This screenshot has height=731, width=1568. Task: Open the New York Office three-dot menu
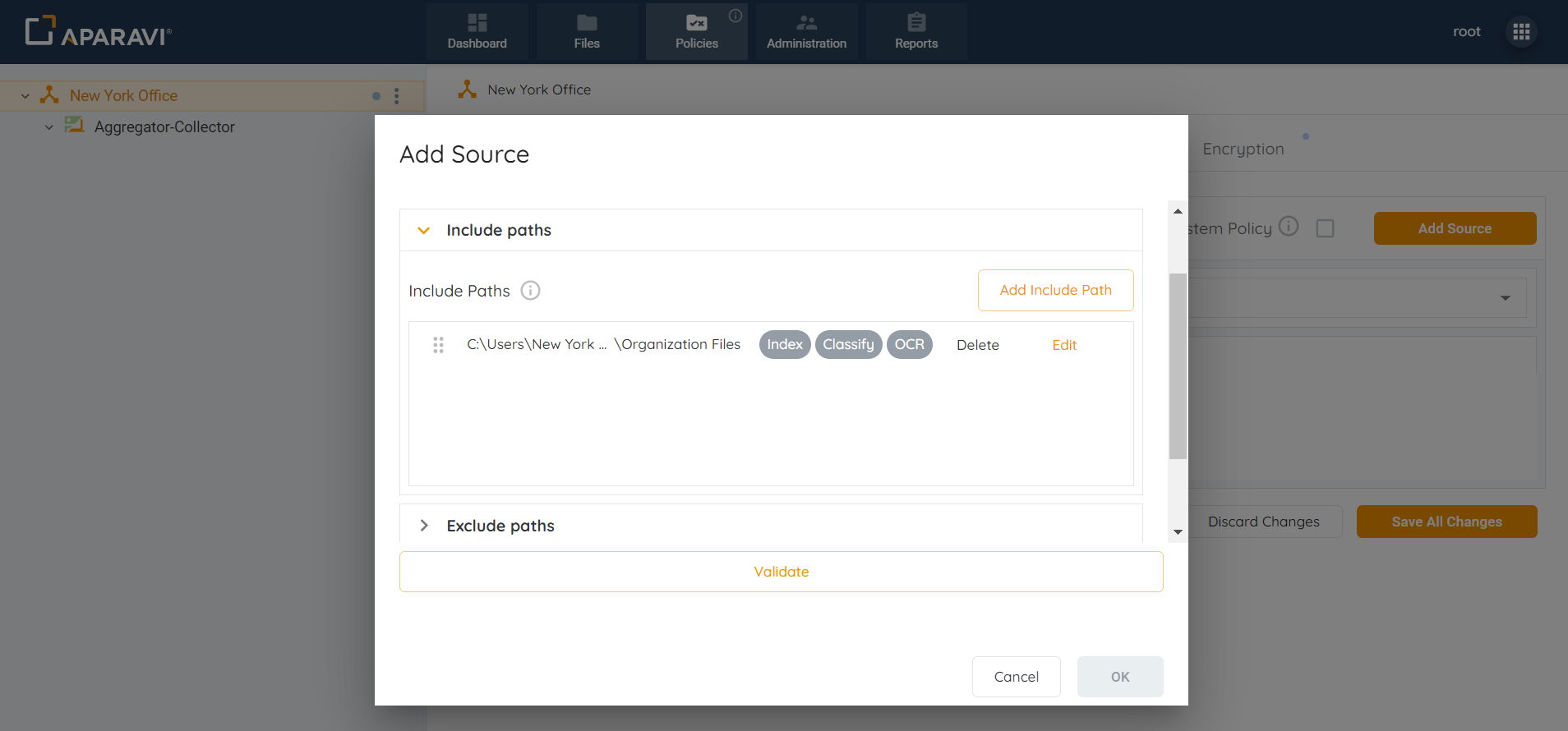click(397, 96)
